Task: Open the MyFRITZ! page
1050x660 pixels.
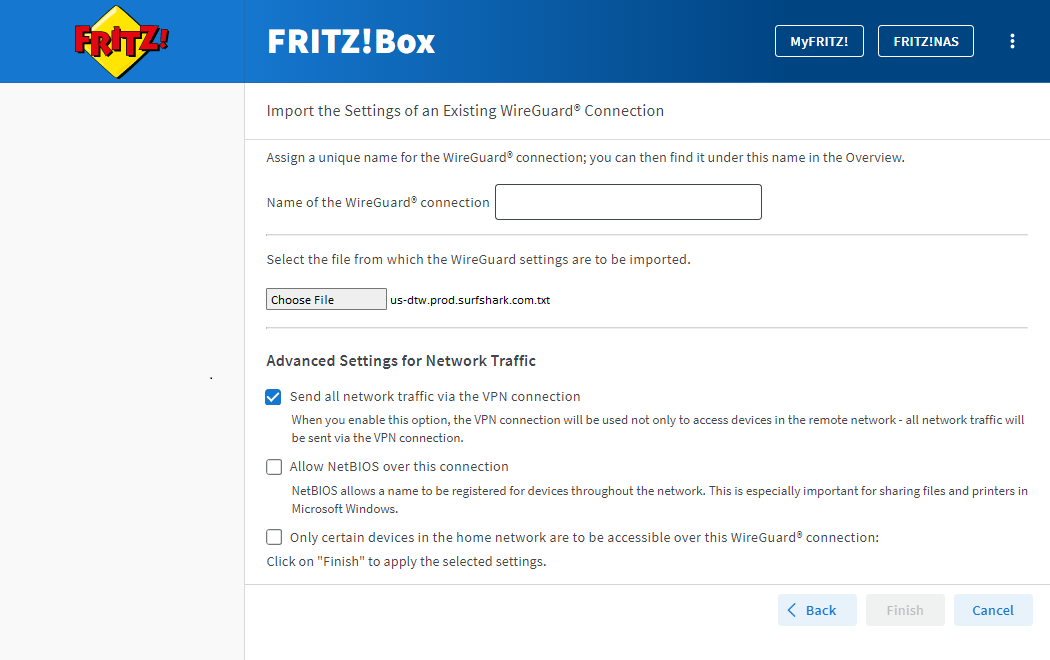Action: [x=819, y=41]
